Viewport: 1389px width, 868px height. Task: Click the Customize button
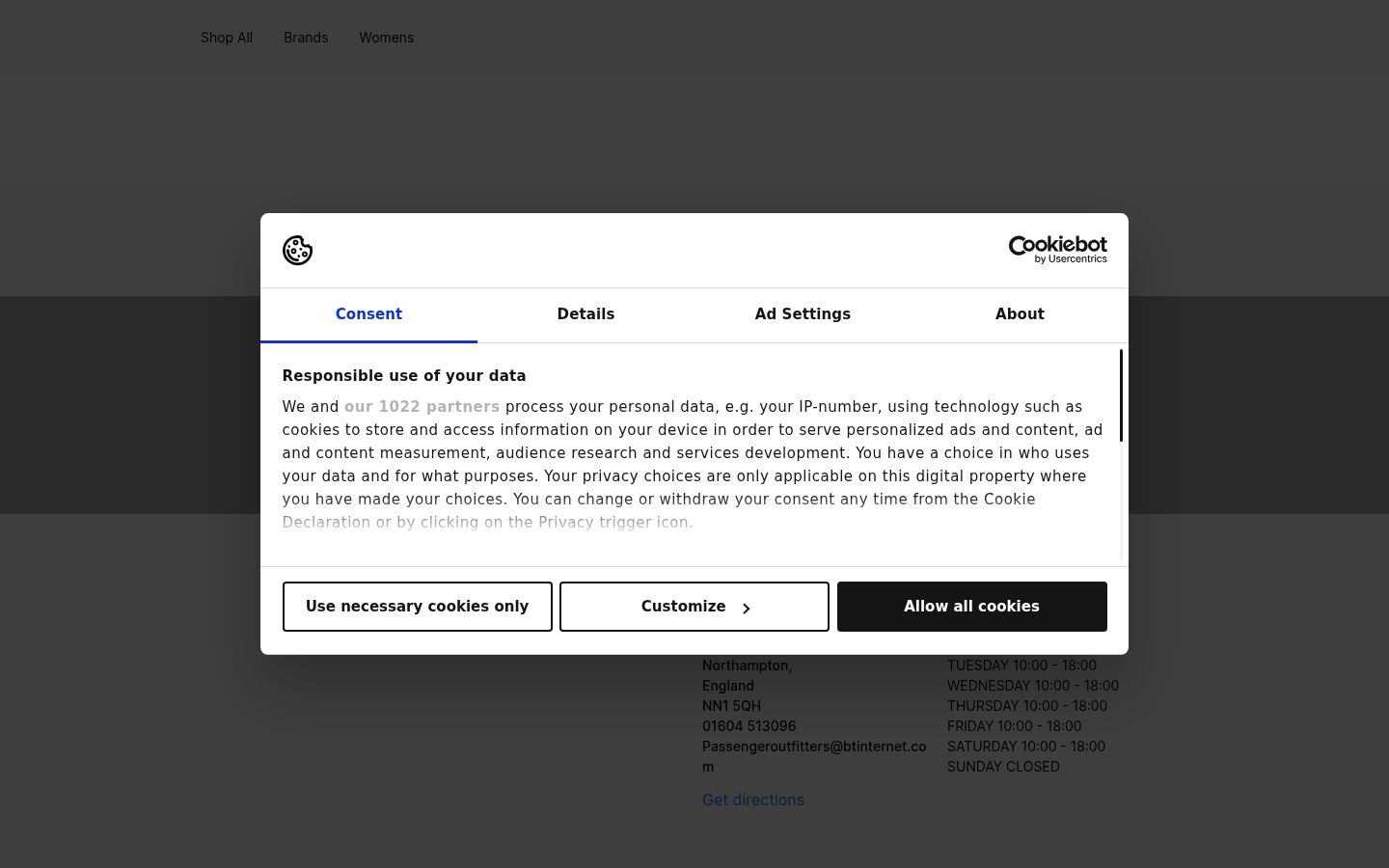[694, 607]
